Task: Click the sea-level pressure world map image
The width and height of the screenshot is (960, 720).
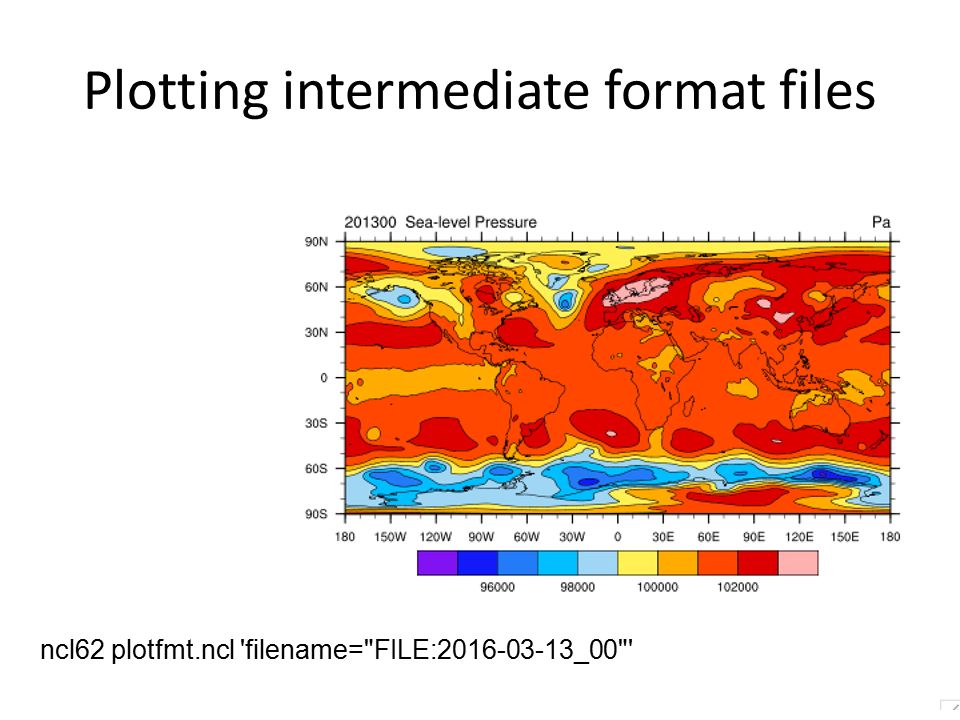Action: click(618, 378)
